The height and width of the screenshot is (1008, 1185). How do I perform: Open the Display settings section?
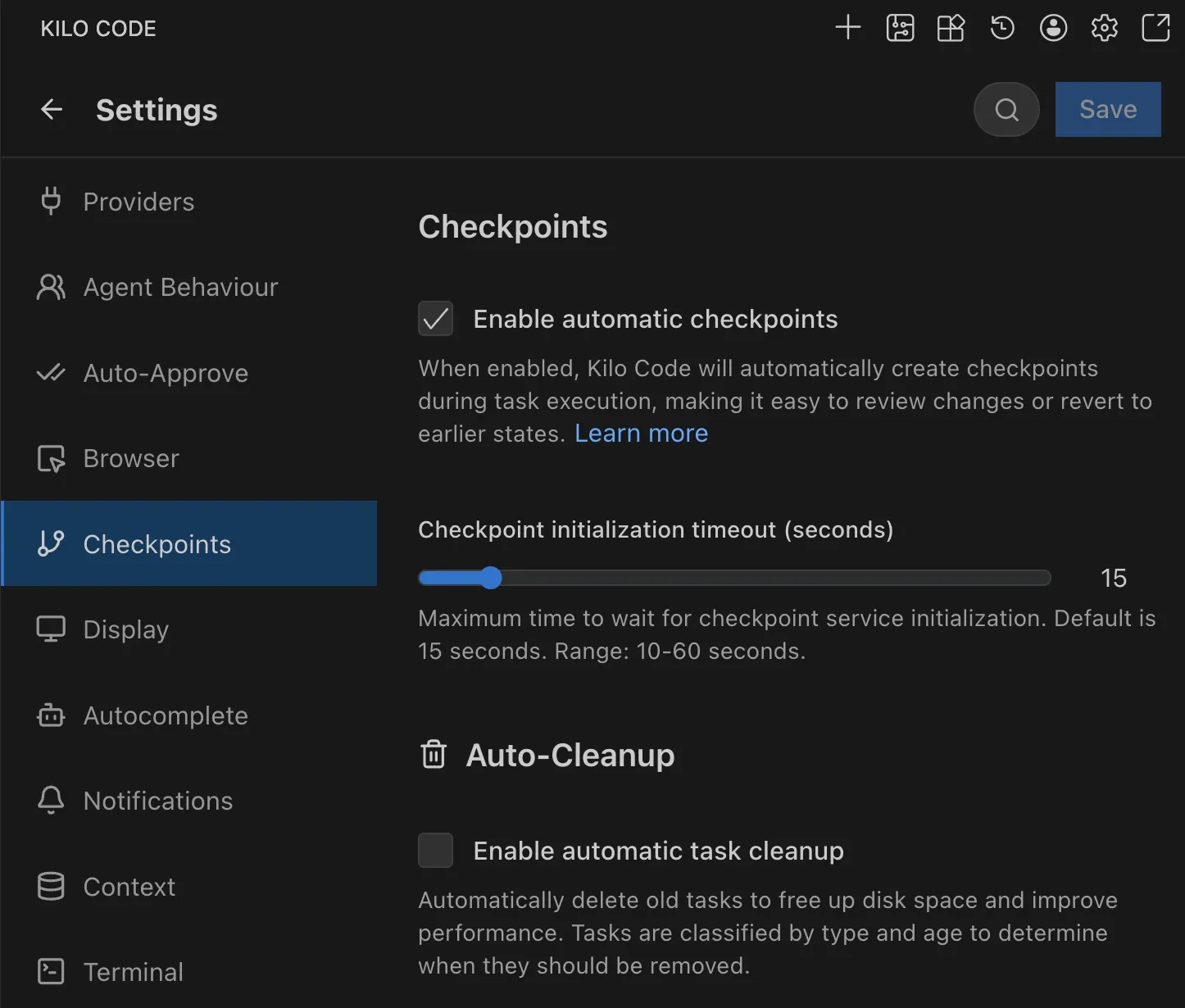click(x=189, y=629)
